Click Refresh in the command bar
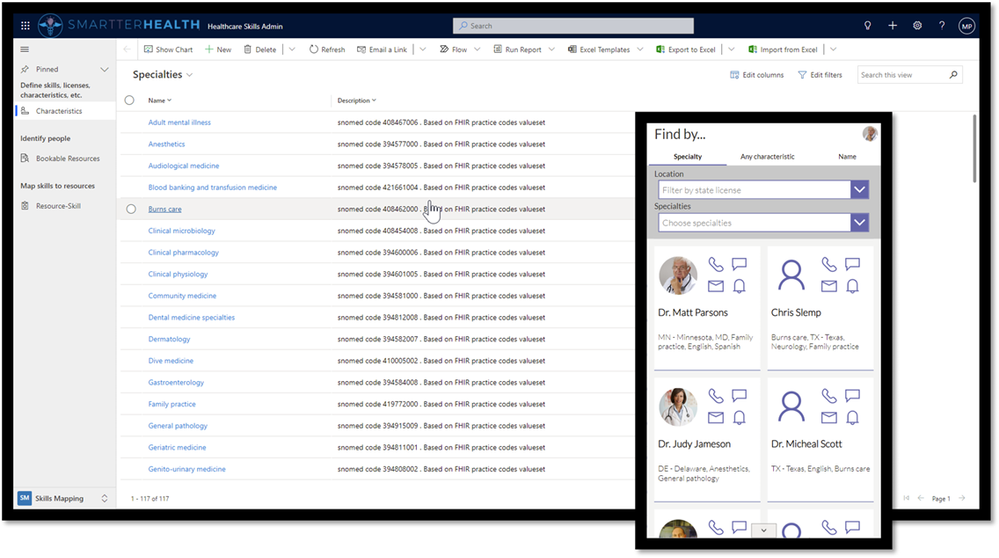This screenshot has width=999, height=558. [327, 49]
